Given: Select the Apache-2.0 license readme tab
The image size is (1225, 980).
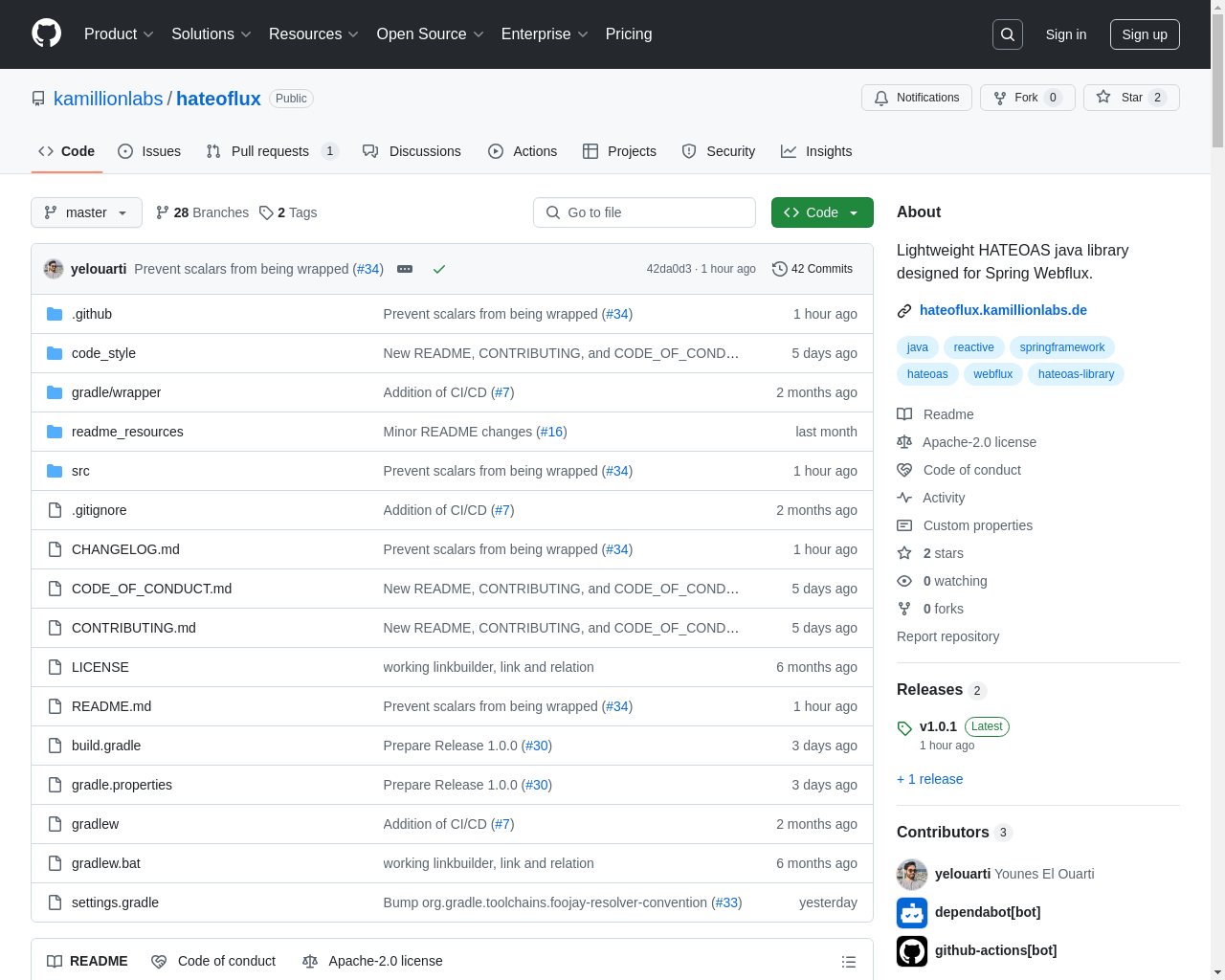Looking at the screenshot, I should pyautogui.click(x=372, y=961).
